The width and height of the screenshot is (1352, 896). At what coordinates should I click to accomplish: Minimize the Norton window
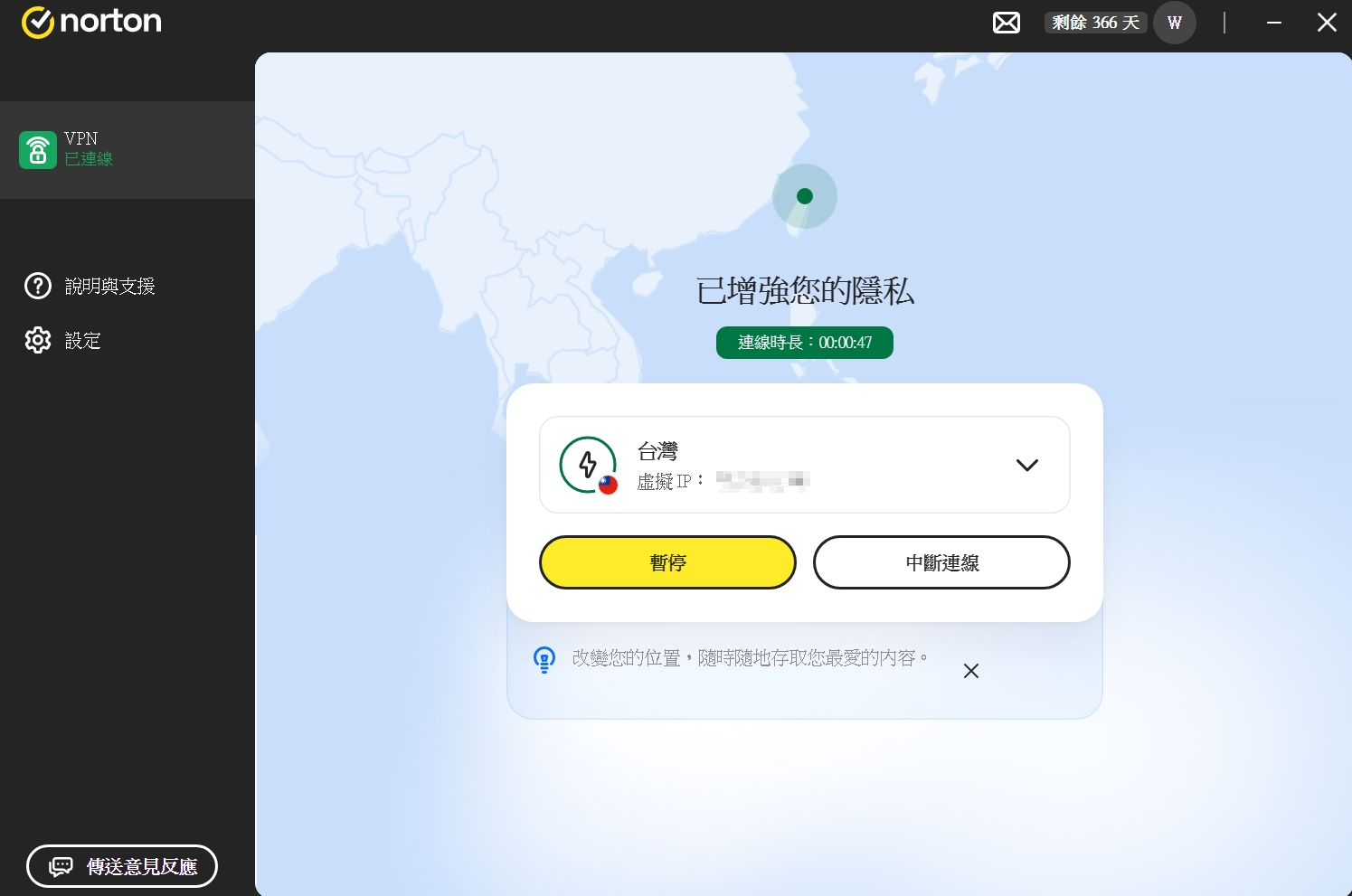(x=1273, y=23)
